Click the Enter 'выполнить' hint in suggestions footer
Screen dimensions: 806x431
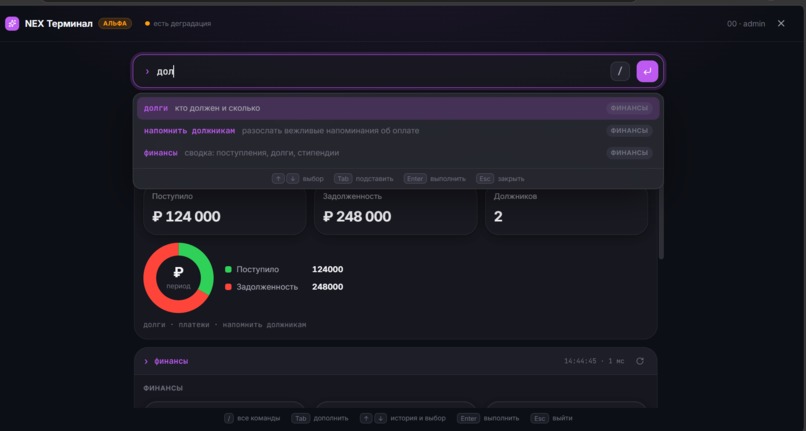point(434,178)
